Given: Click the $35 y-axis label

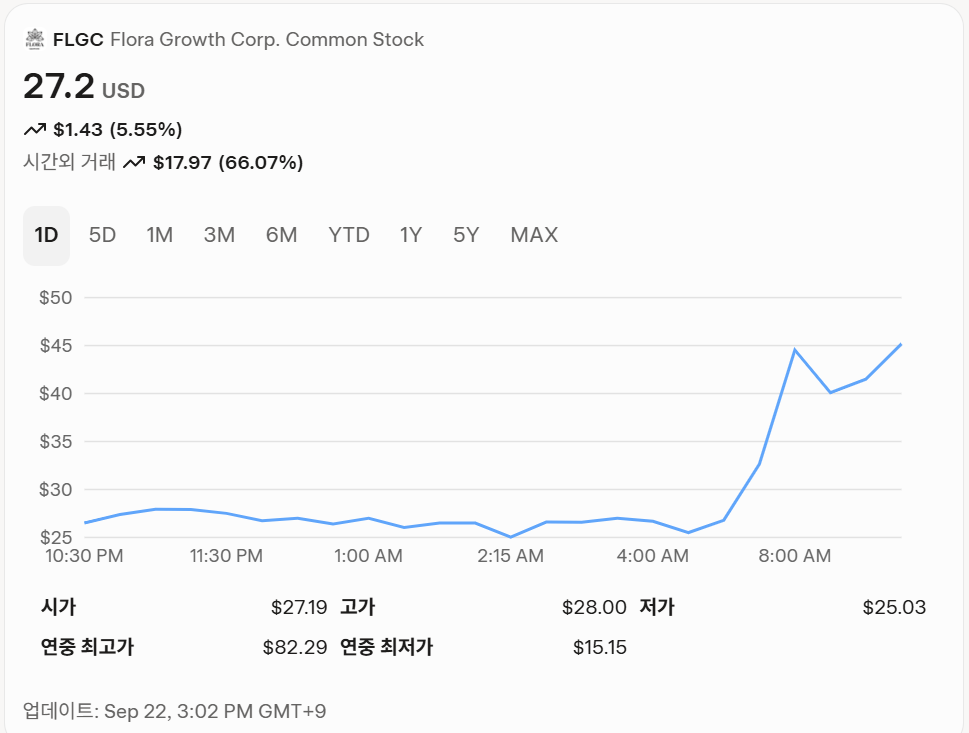Looking at the screenshot, I should pos(56,441).
